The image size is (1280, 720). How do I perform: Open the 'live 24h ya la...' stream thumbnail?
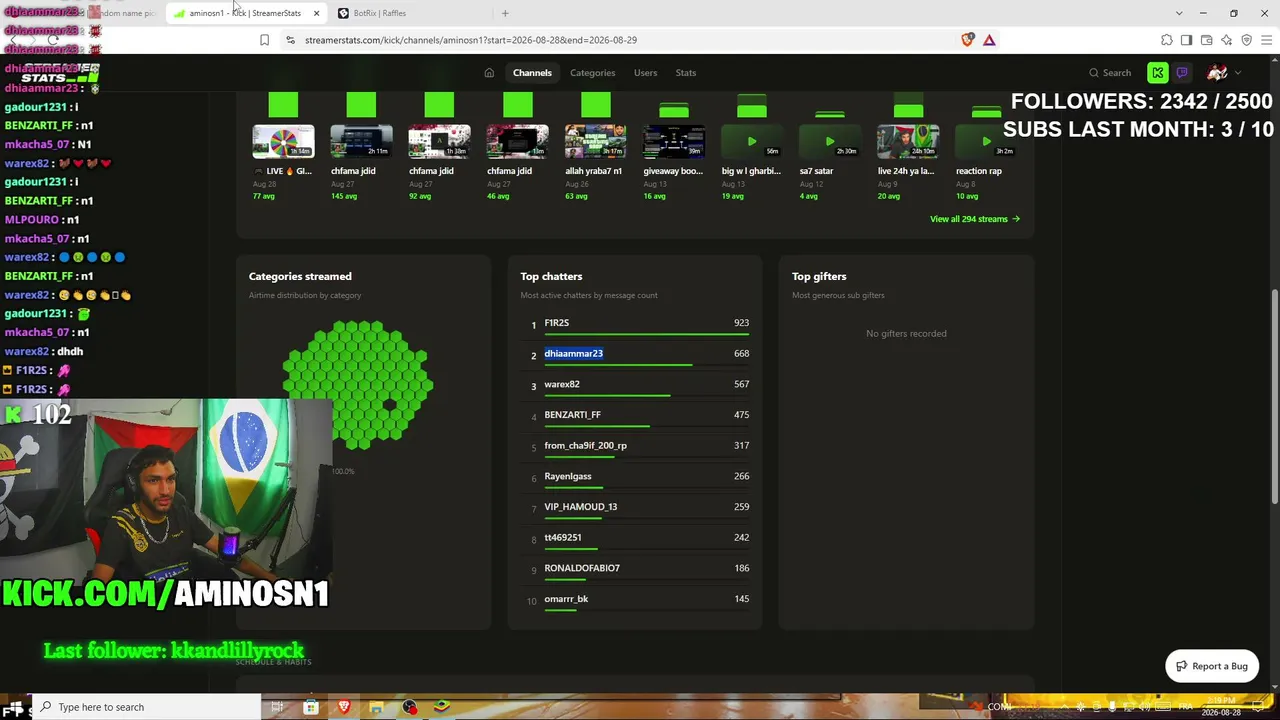[908, 141]
